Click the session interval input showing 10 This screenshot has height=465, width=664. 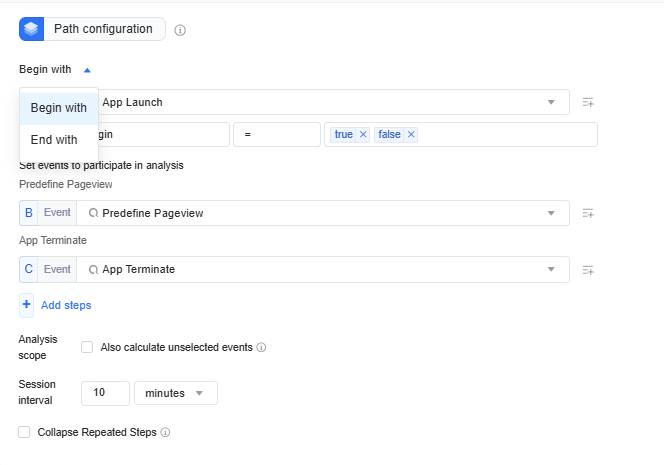tap(105, 393)
